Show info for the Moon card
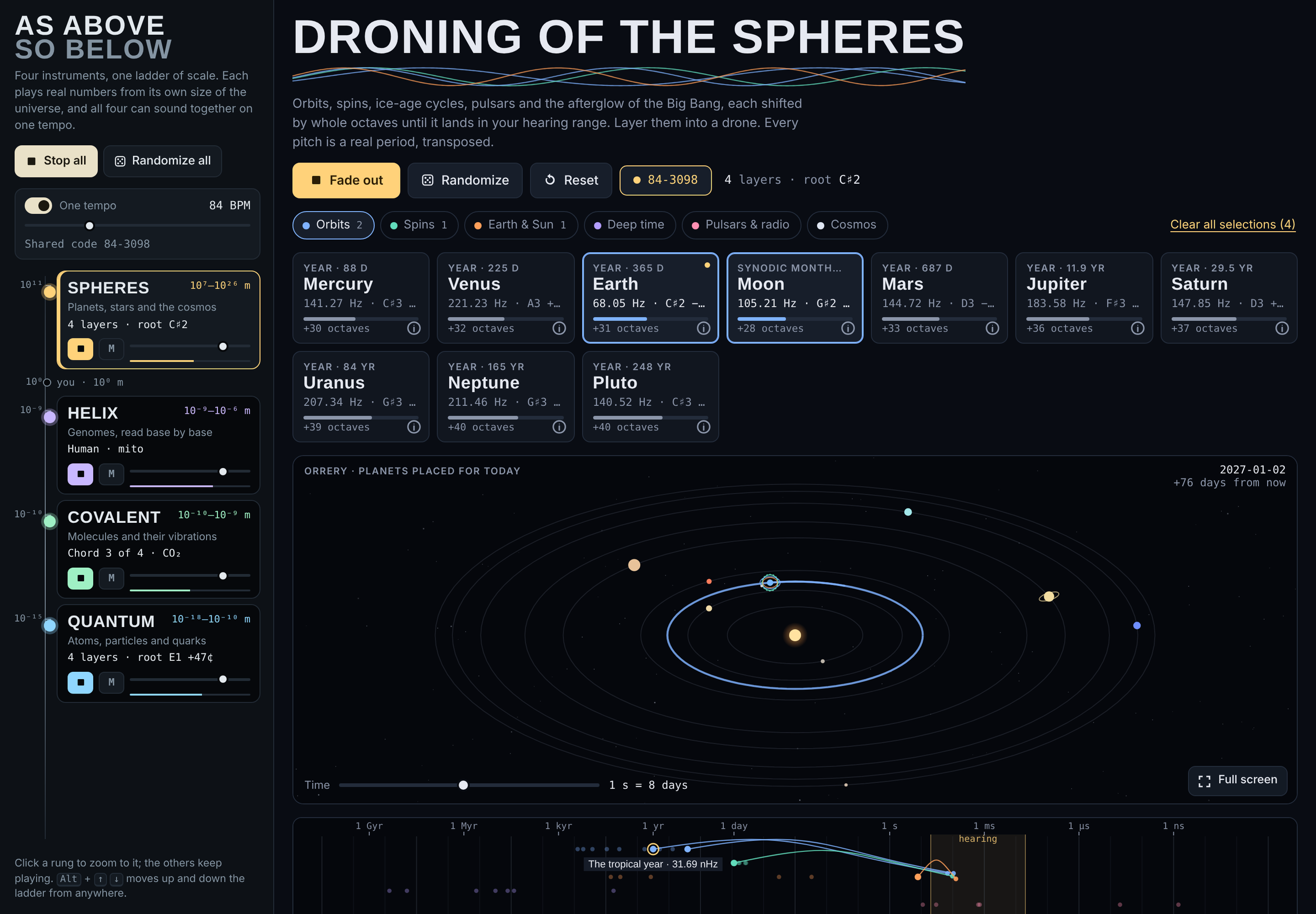This screenshot has width=1316, height=914. click(848, 328)
